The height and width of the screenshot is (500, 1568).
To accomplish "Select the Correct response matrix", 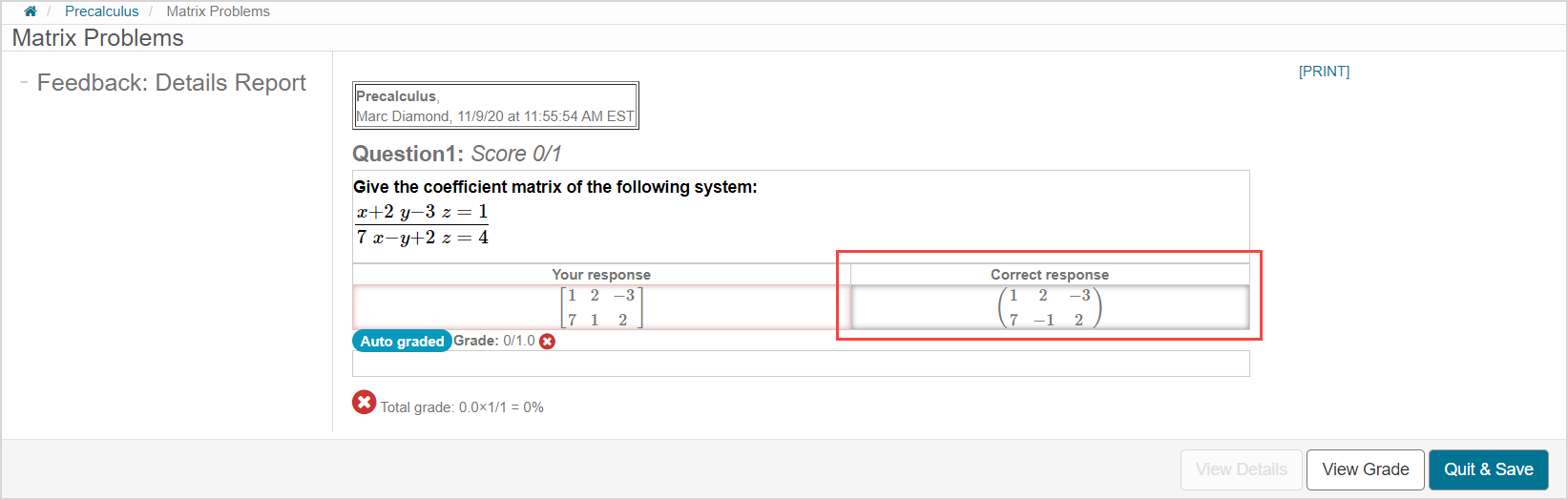I will pos(1049,307).
